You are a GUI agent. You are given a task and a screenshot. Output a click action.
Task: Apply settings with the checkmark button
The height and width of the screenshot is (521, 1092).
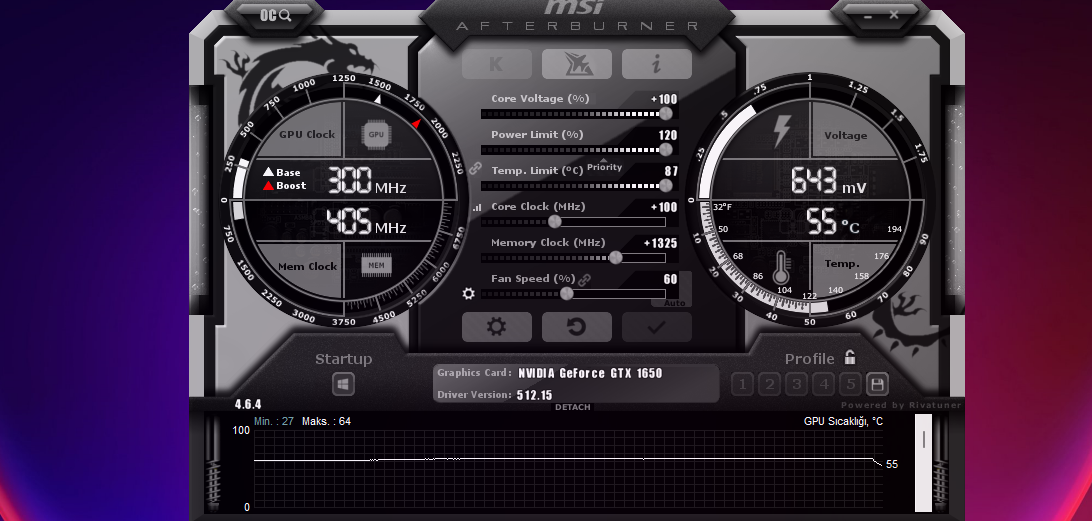tap(657, 327)
